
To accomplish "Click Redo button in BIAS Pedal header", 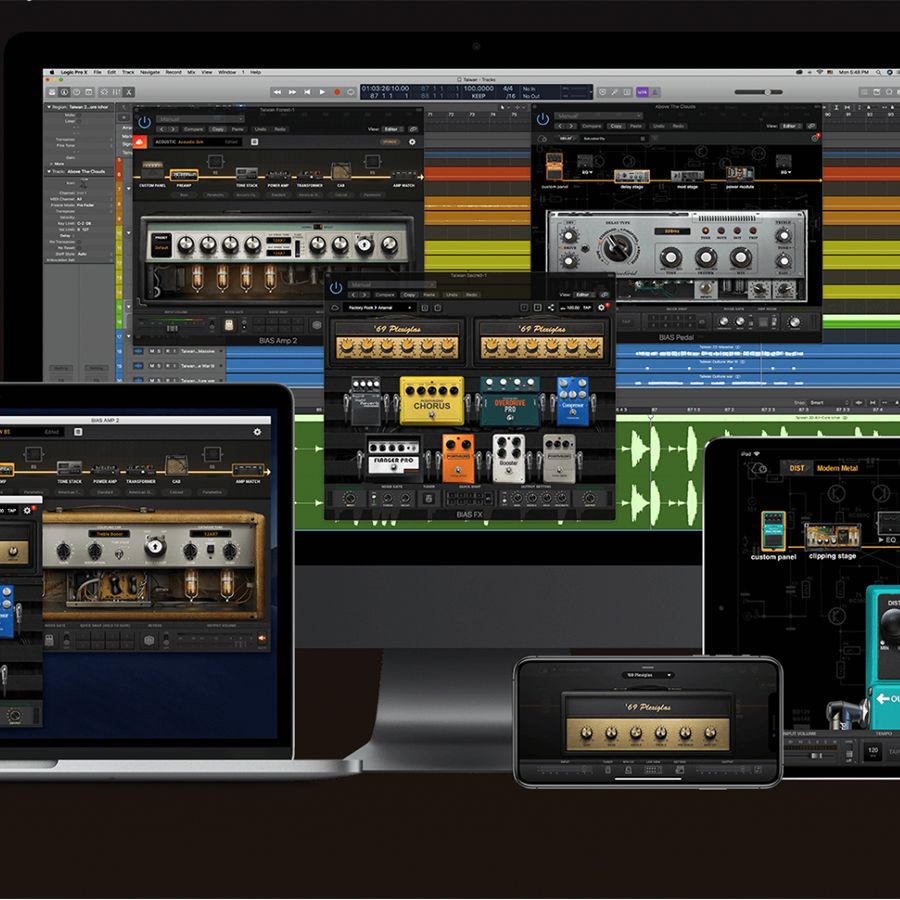I will [x=678, y=126].
